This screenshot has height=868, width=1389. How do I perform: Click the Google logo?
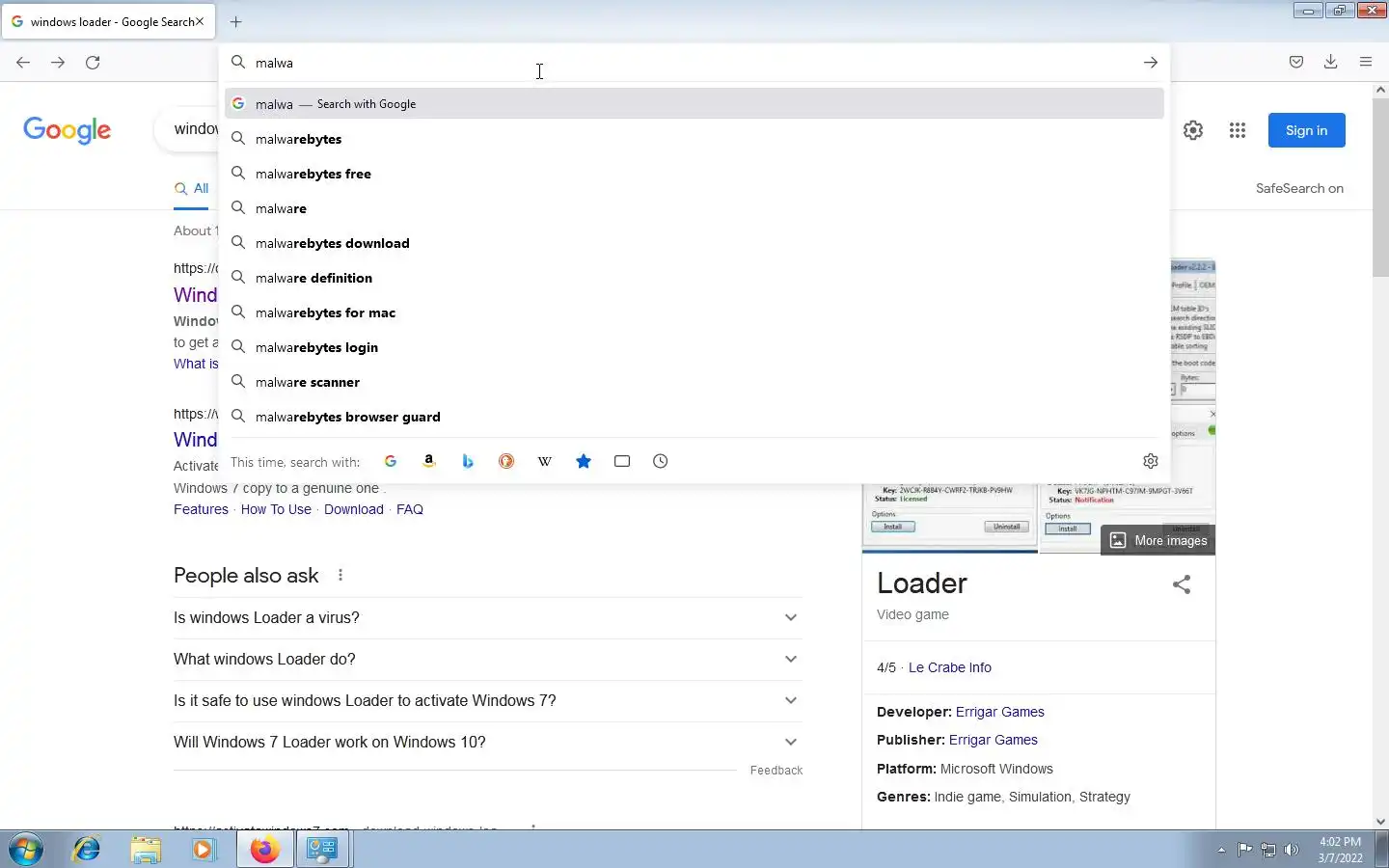coord(68,130)
